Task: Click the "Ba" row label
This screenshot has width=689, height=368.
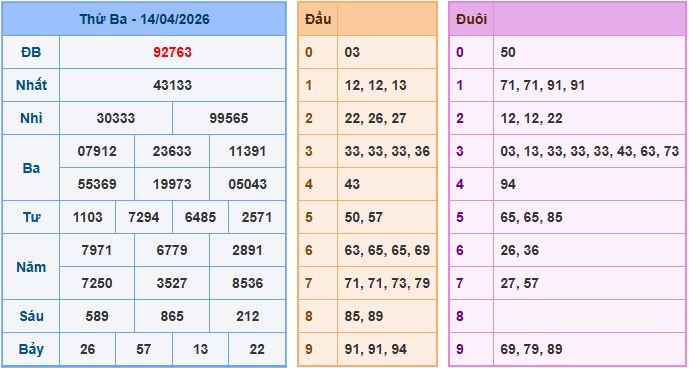Action: point(31,168)
